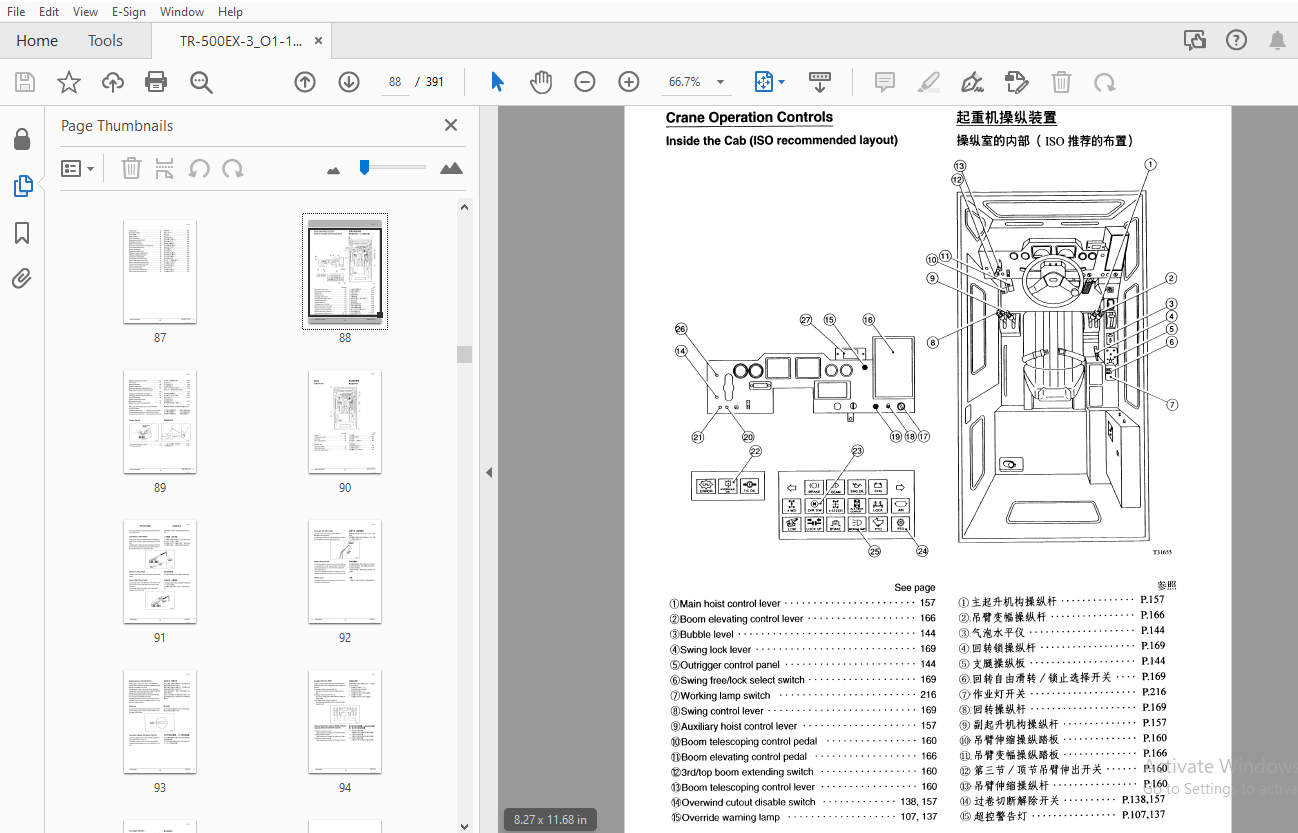
Task: Delete selected pages in thumbnails panel
Action: 131,168
